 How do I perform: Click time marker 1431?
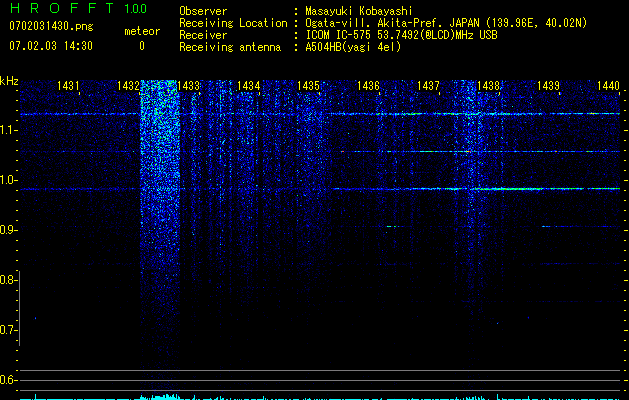pos(68,86)
